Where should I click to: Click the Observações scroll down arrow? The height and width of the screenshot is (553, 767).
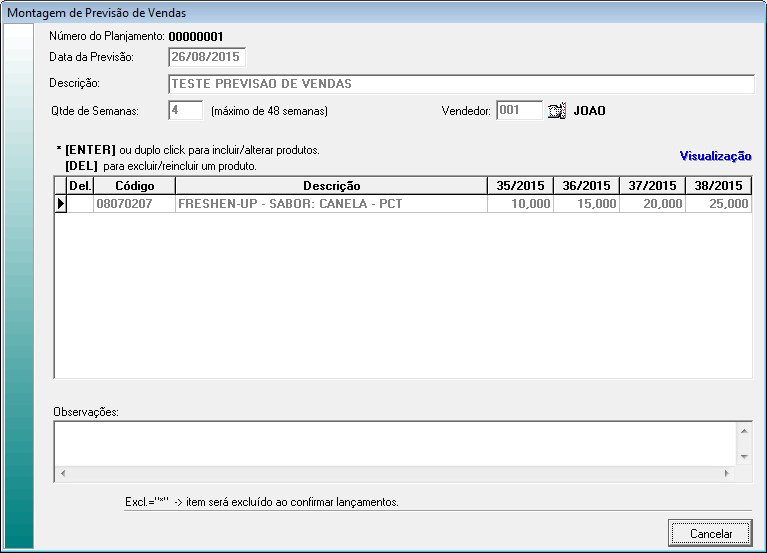[743, 456]
